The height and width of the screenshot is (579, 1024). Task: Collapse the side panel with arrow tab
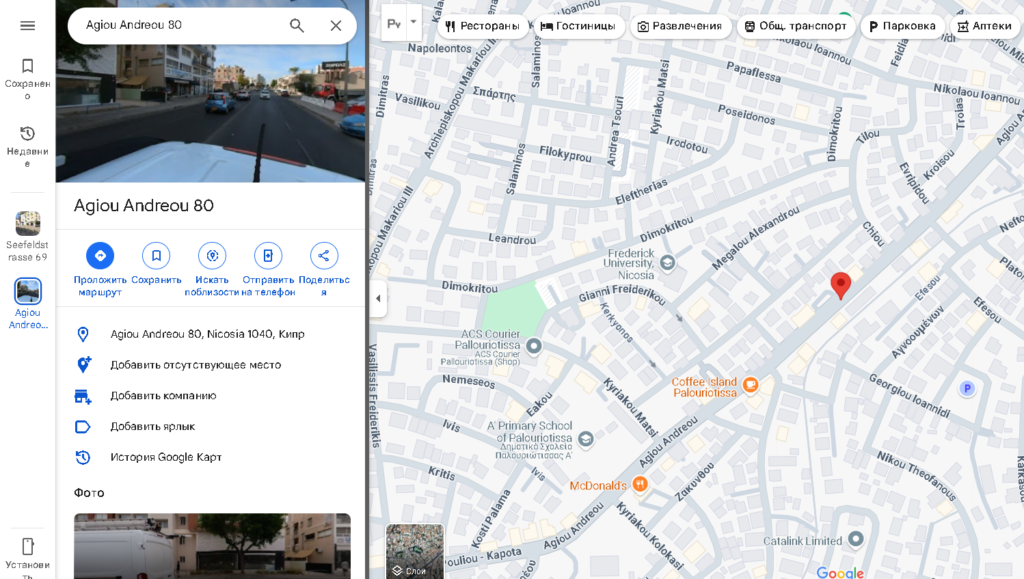378,298
